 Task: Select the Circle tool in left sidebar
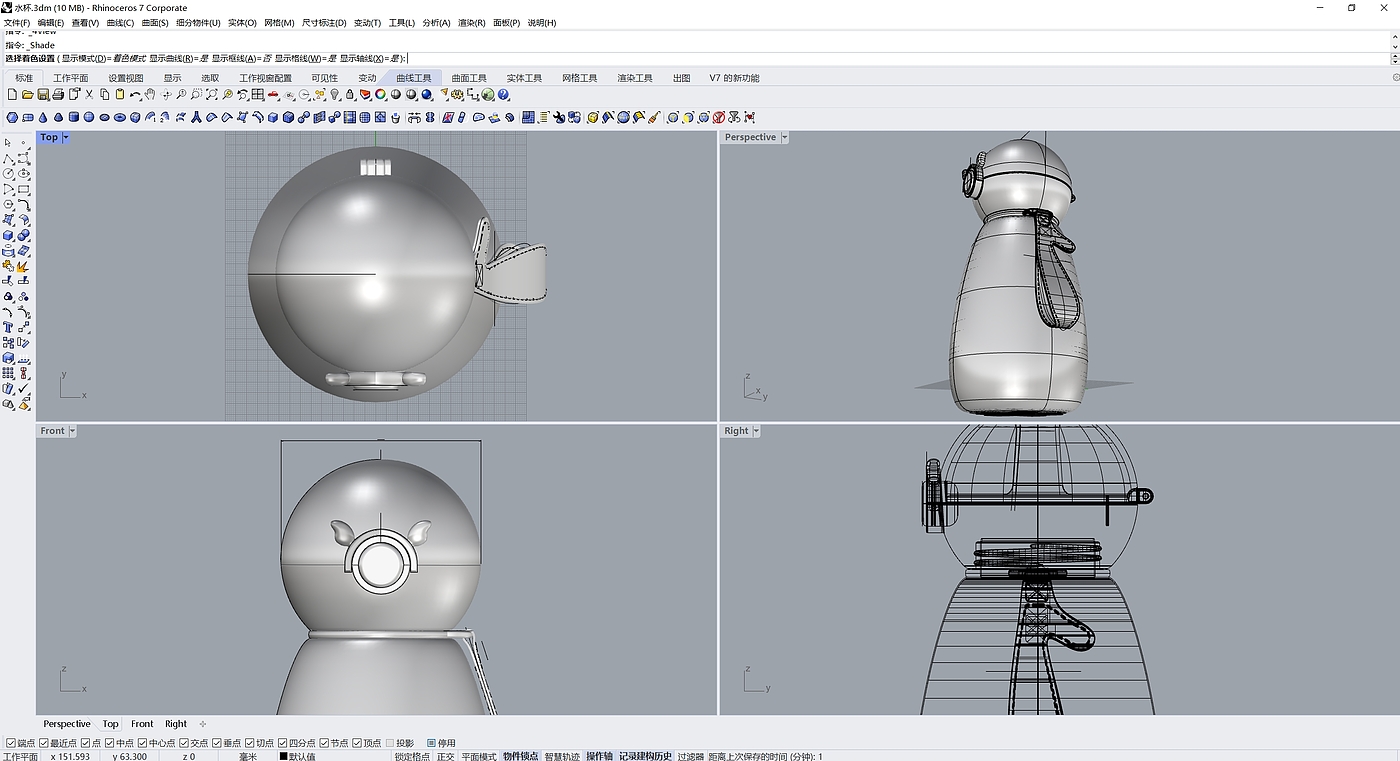[9, 174]
